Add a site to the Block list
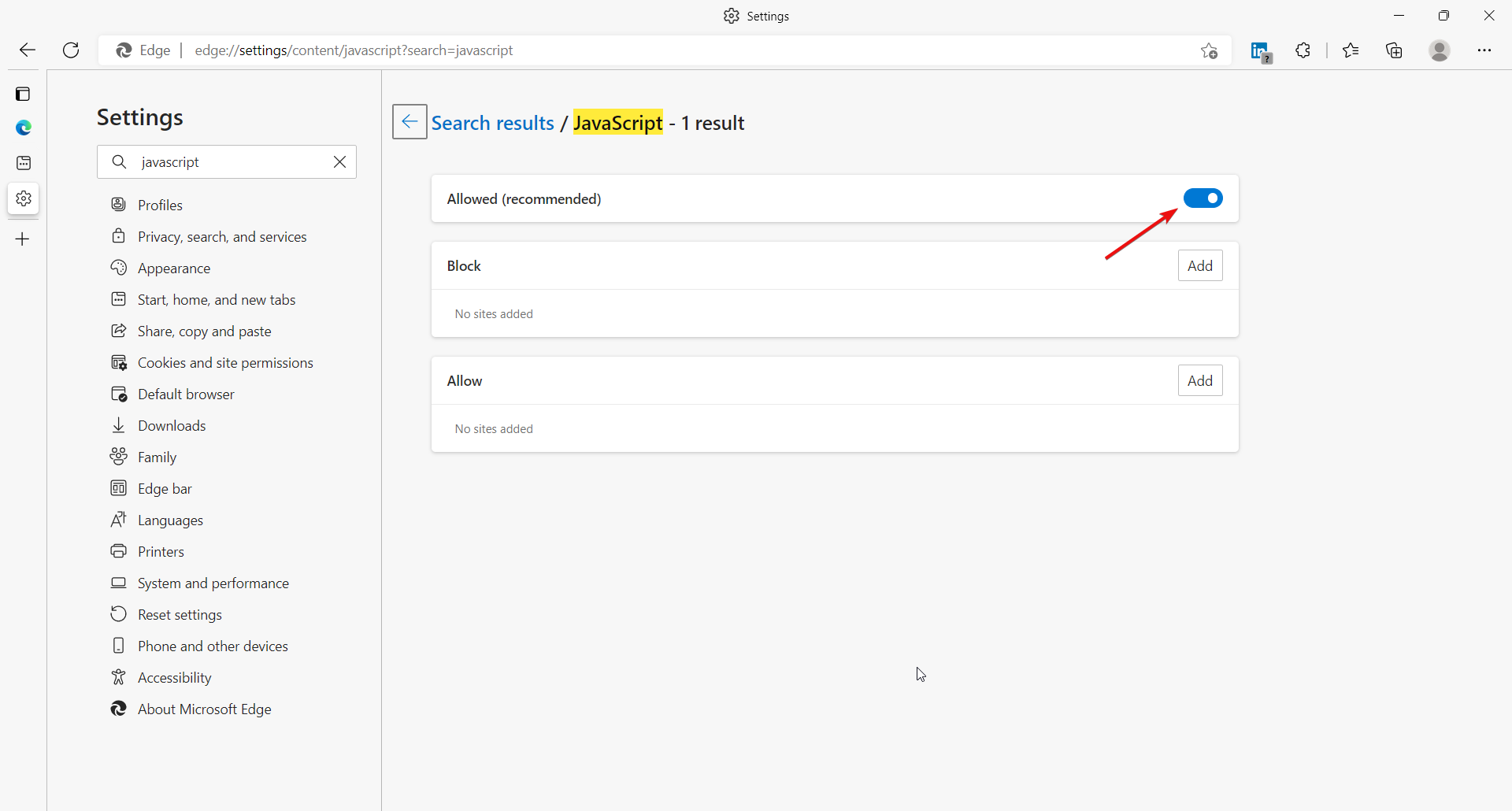Viewport: 1512px width, 811px height. pos(1200,265)
